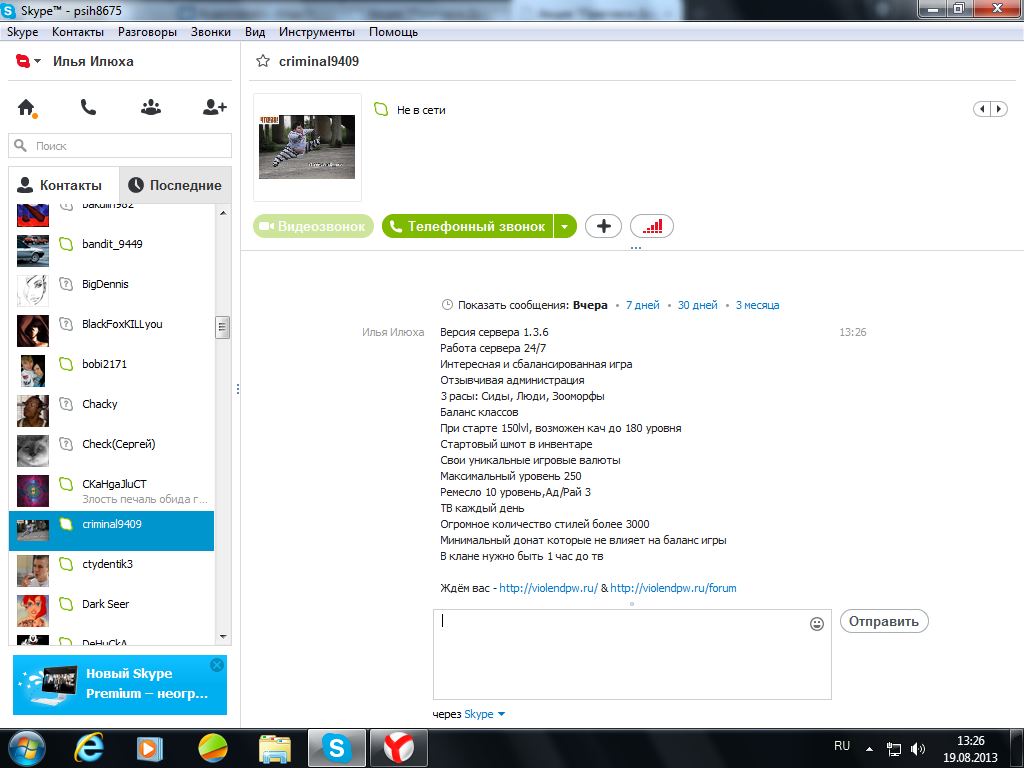Check call quality signal bars icon
Screen dimensions: 1024x768
pyautogui.click(x=652, y=226)
